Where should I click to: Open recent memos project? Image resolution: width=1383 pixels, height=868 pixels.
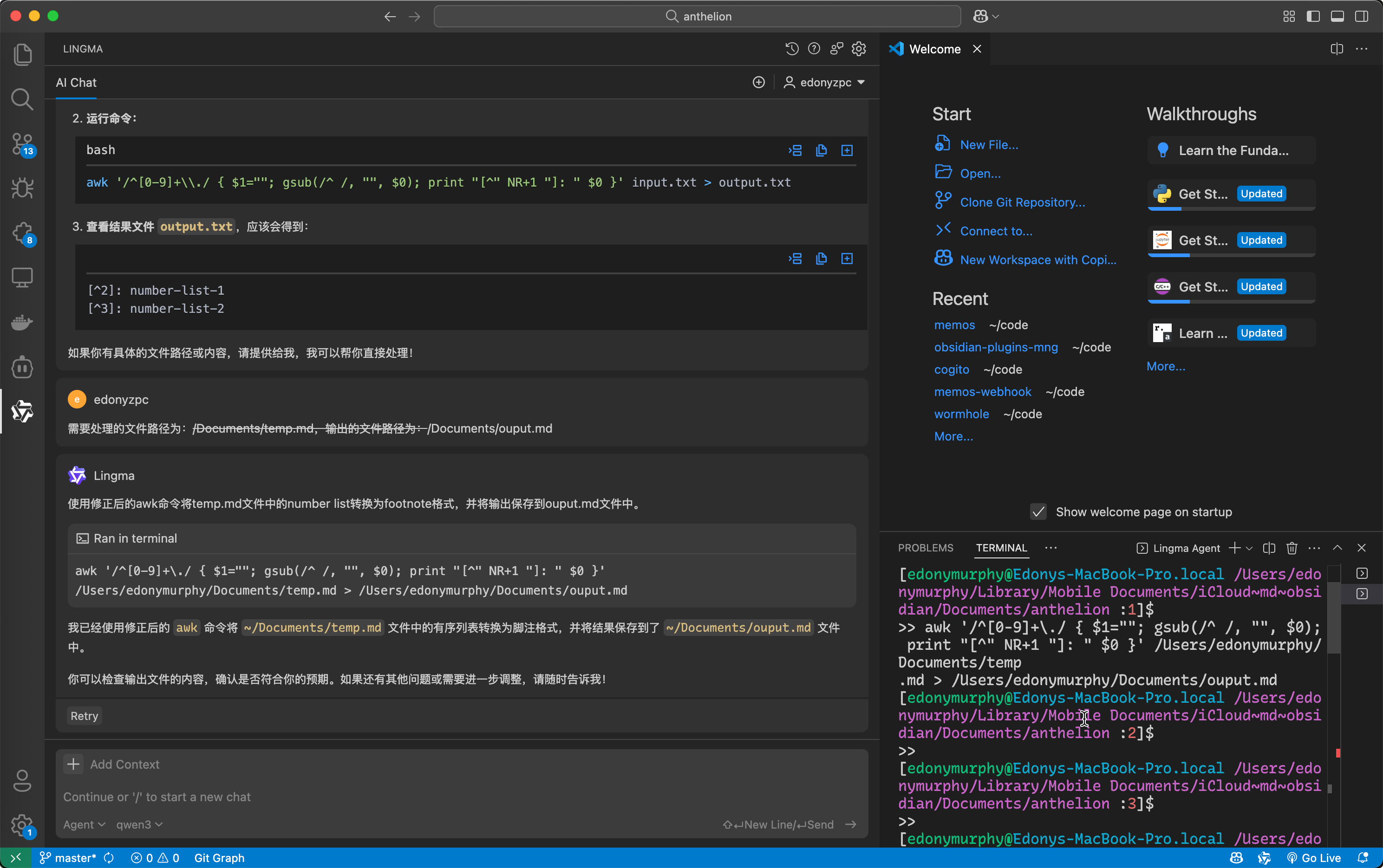click(x=954, y=325)
